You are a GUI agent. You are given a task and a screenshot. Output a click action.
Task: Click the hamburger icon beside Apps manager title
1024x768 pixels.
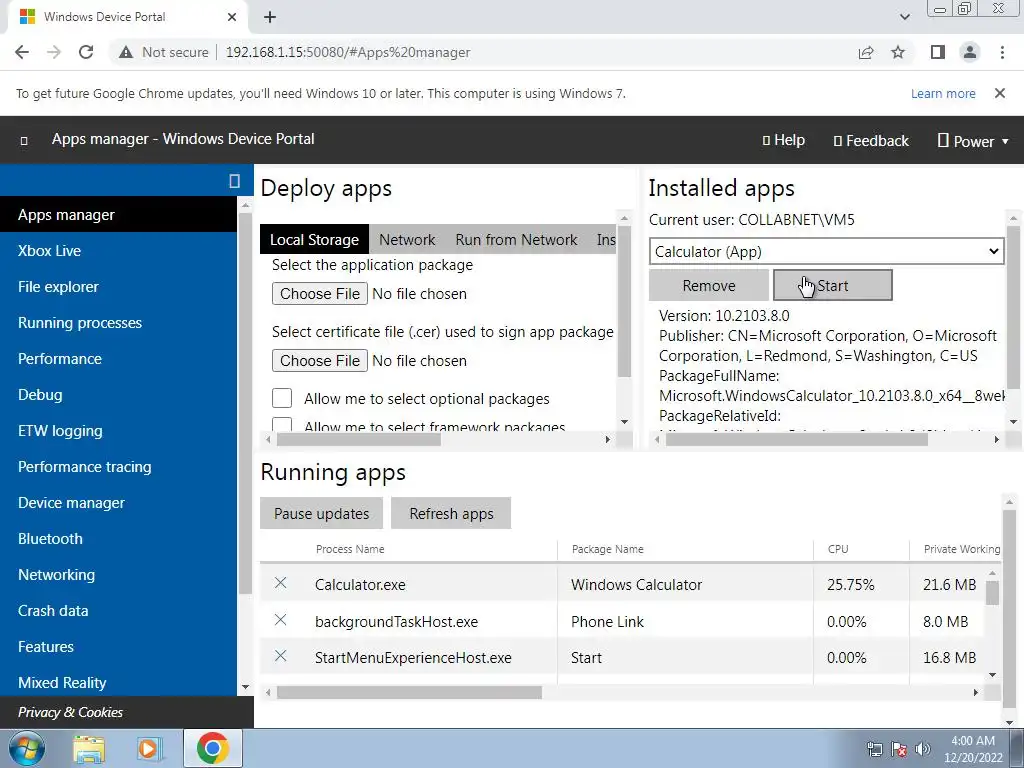[24, 140]
